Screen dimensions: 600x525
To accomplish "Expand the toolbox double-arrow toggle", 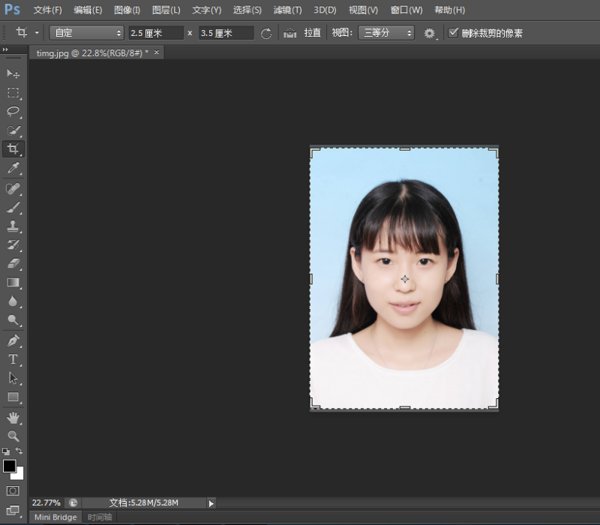I will click(5, 49).
